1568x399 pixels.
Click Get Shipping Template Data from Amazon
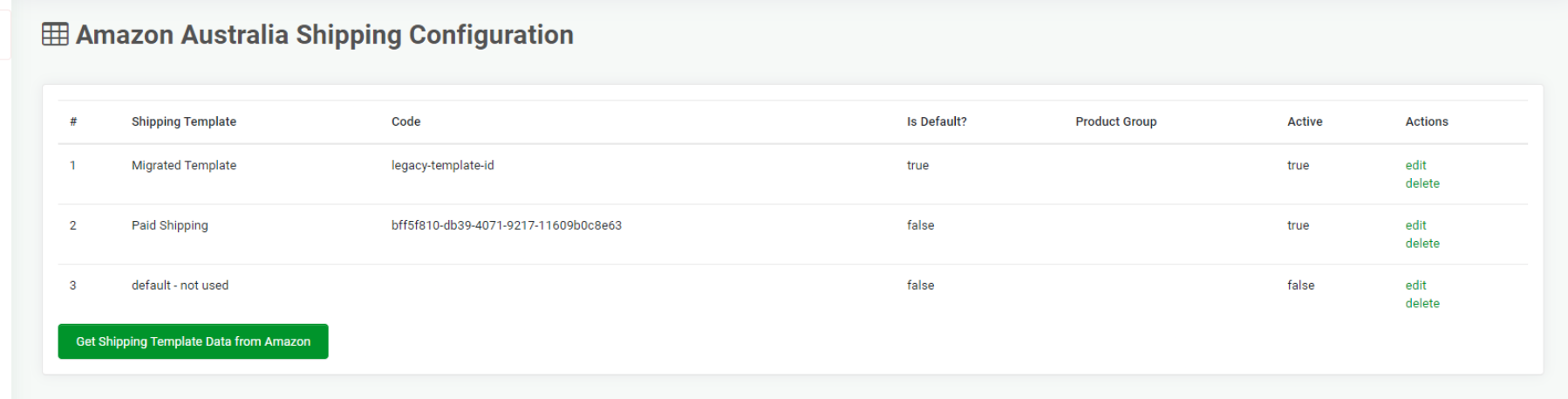pos(193,341)
